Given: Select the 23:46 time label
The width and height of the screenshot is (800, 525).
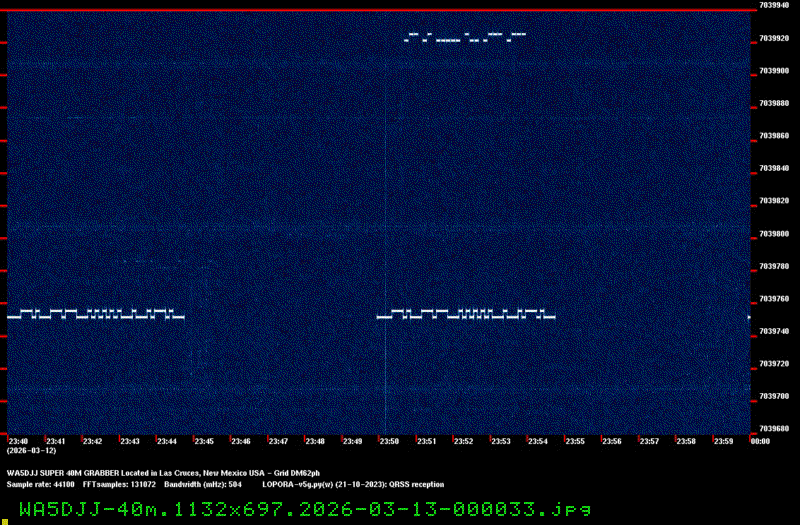Looking at the screenshot, I should point(241,441).
